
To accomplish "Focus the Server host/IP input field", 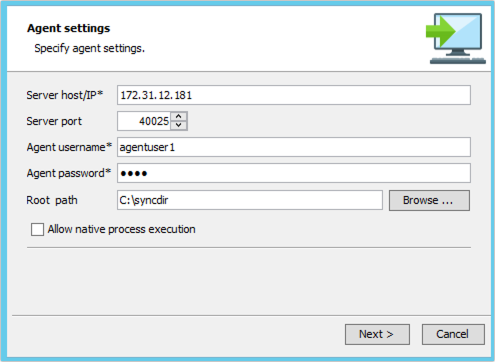I will pos(294,95).
